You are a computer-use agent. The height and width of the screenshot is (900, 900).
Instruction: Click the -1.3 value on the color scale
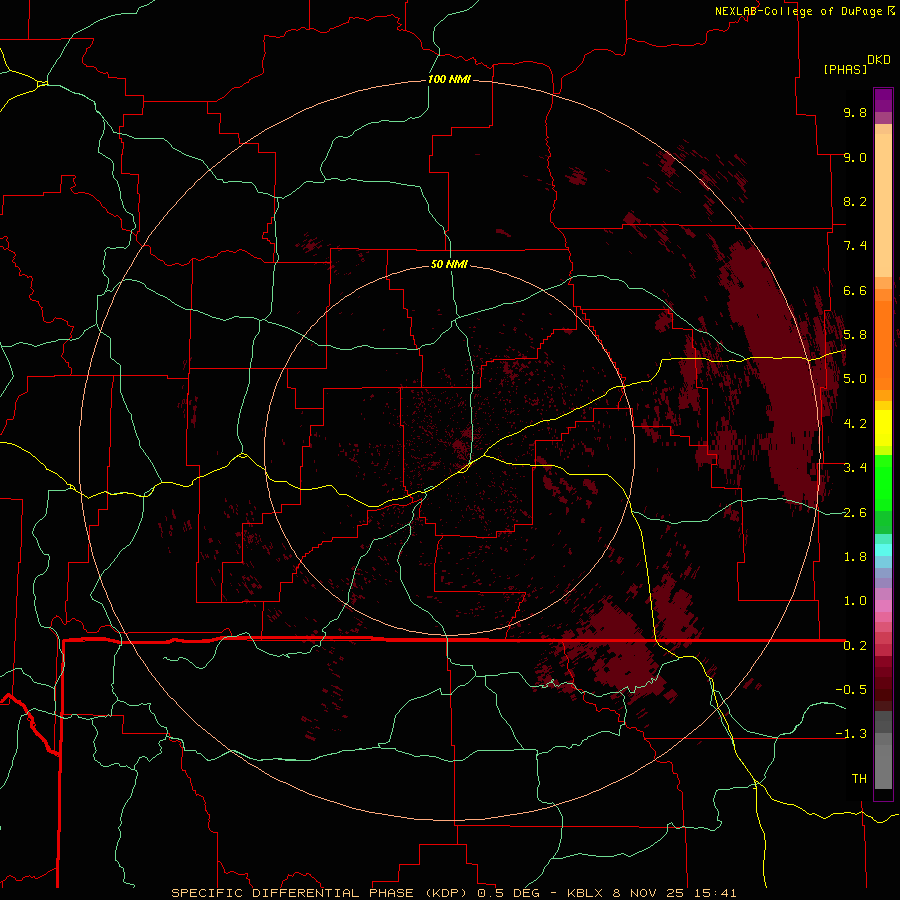tap(851, 734)
